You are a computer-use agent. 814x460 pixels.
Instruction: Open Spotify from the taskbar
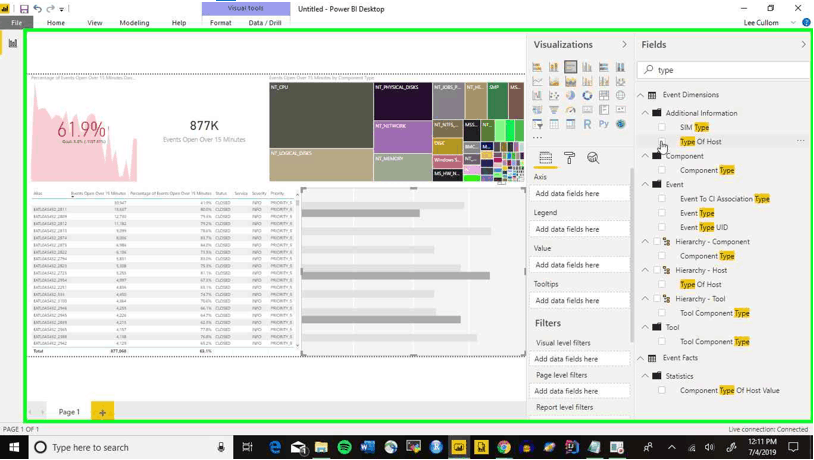[x=344, y=448]
